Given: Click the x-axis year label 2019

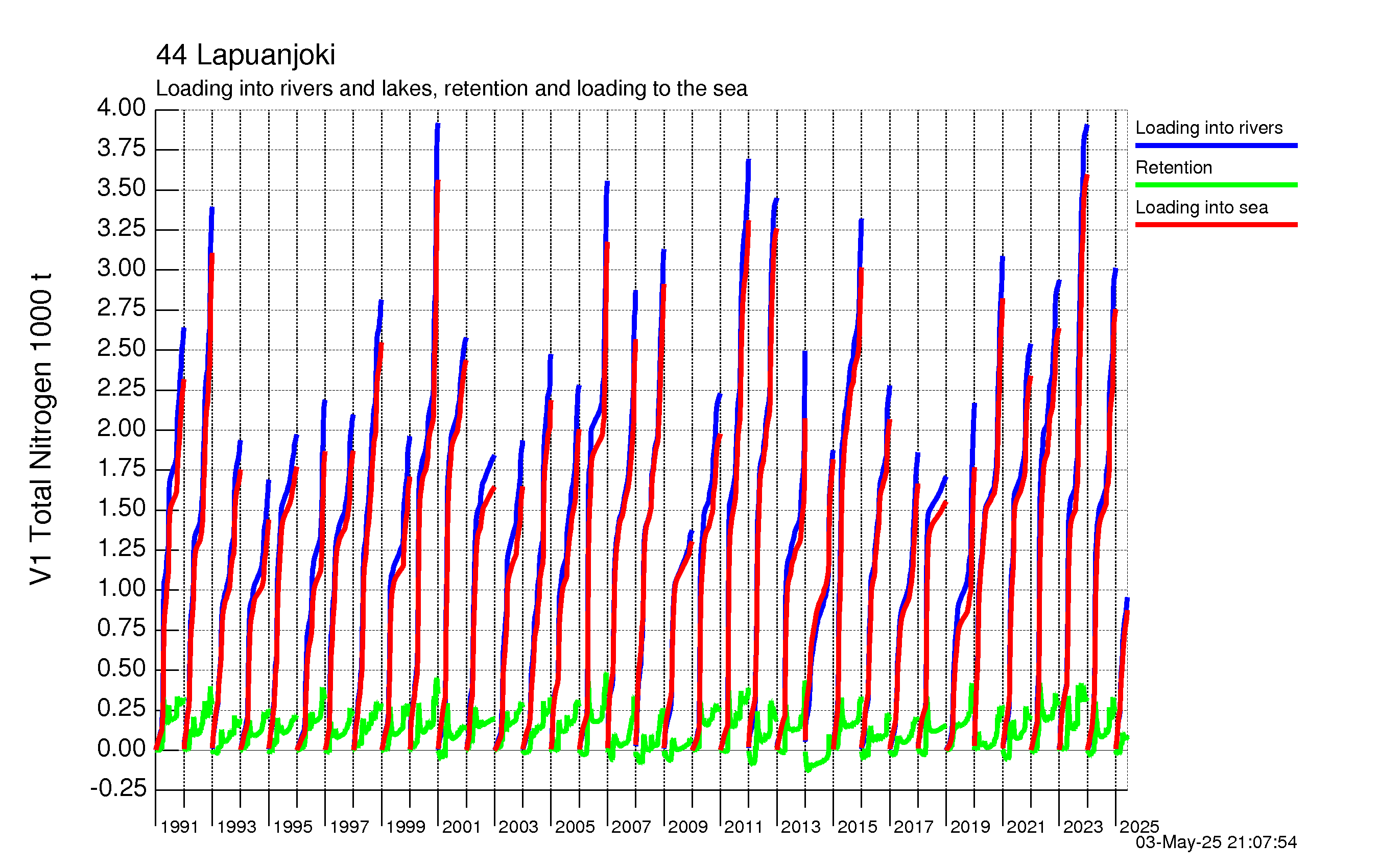Looking at the screenshot, I should tap(970, 827).
